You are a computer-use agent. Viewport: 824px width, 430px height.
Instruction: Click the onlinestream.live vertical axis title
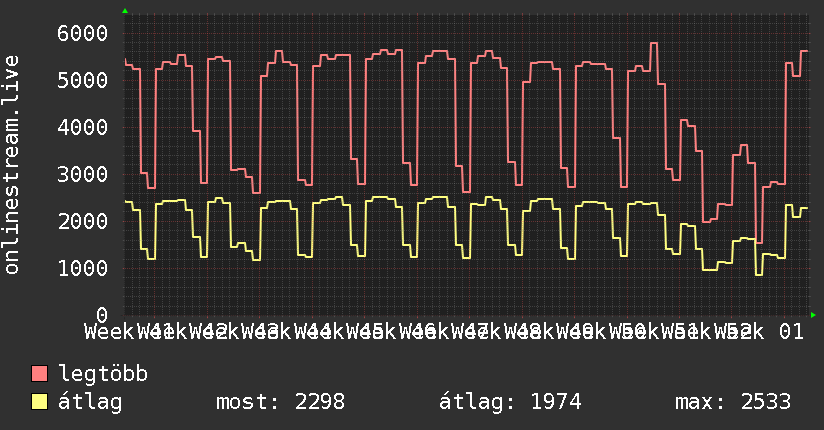pos(11,165)
